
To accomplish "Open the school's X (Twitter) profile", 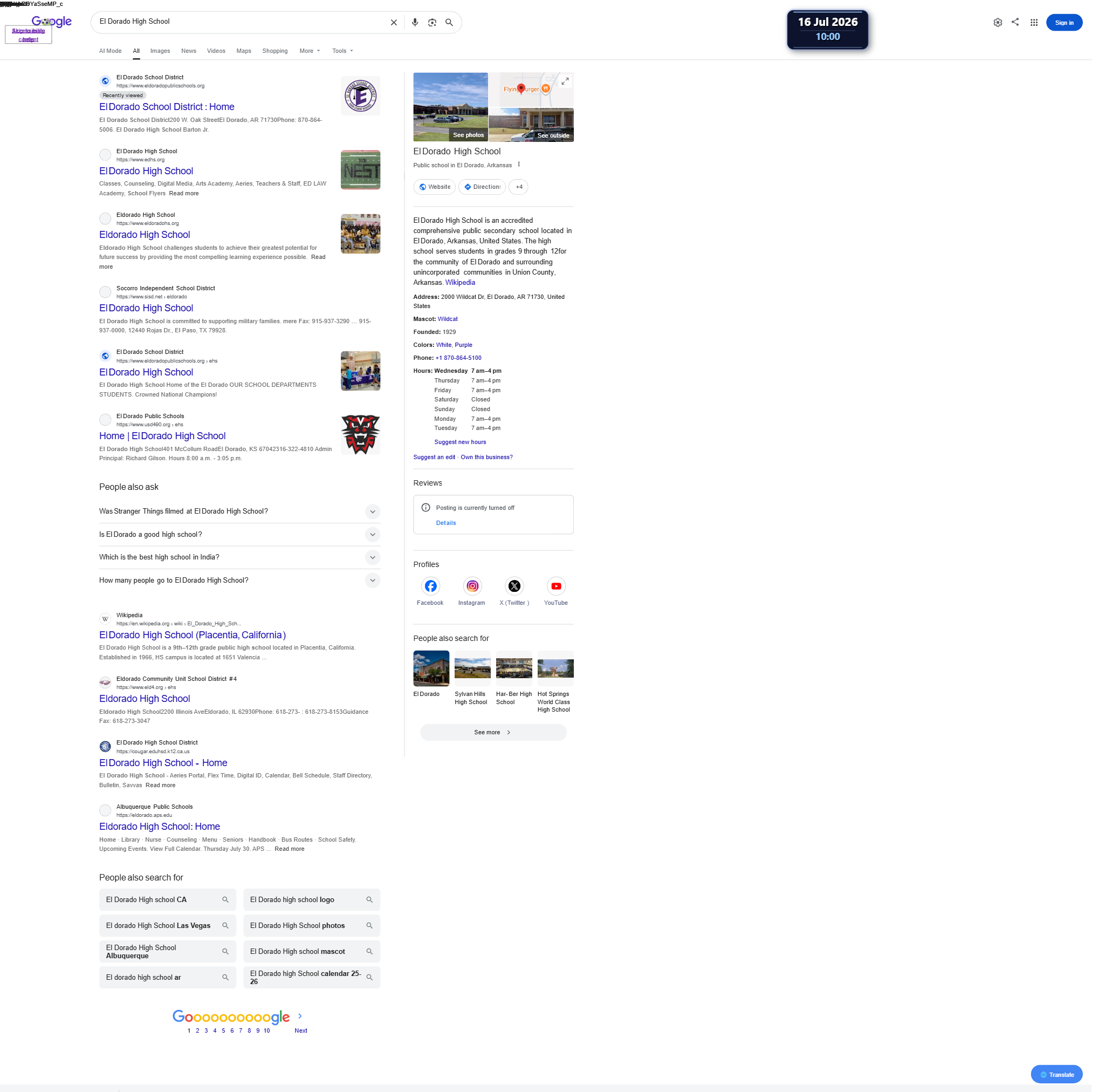I will 517,590.
